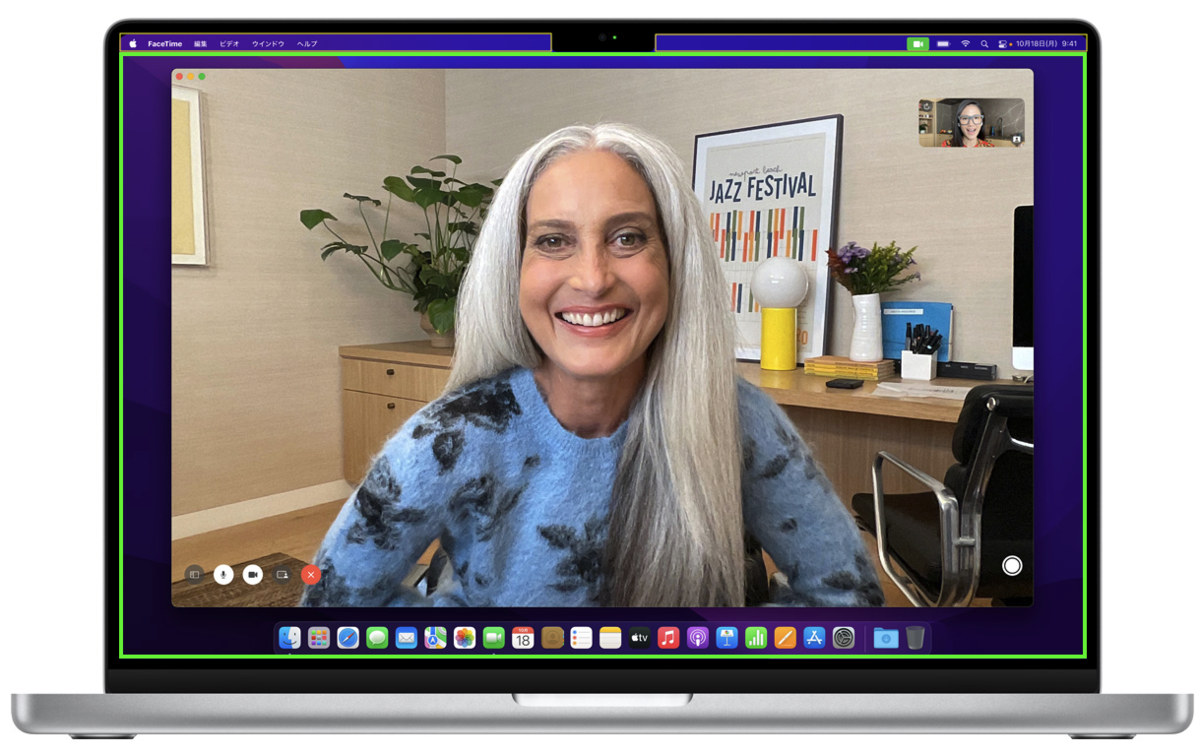Open the 編集 menu
Screen dimensions: 1200x754
pyautogui.click(x=201, y=44)
